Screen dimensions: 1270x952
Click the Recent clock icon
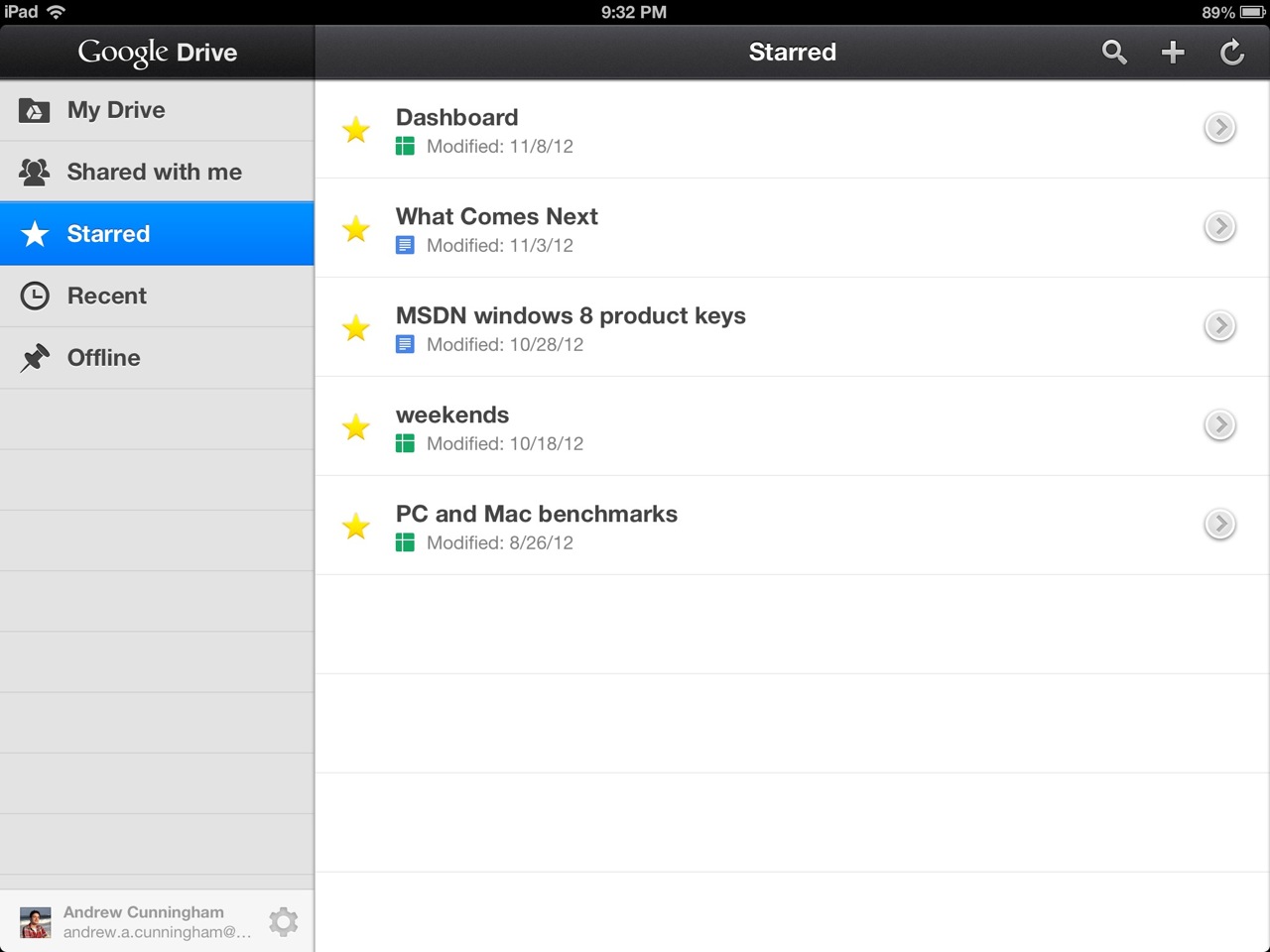point(35,296)
